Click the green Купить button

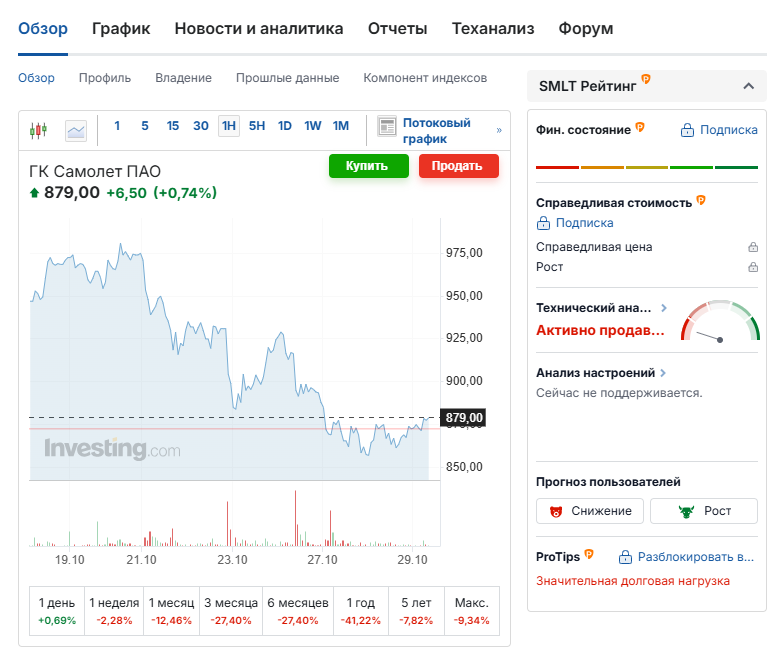[369, 166]
